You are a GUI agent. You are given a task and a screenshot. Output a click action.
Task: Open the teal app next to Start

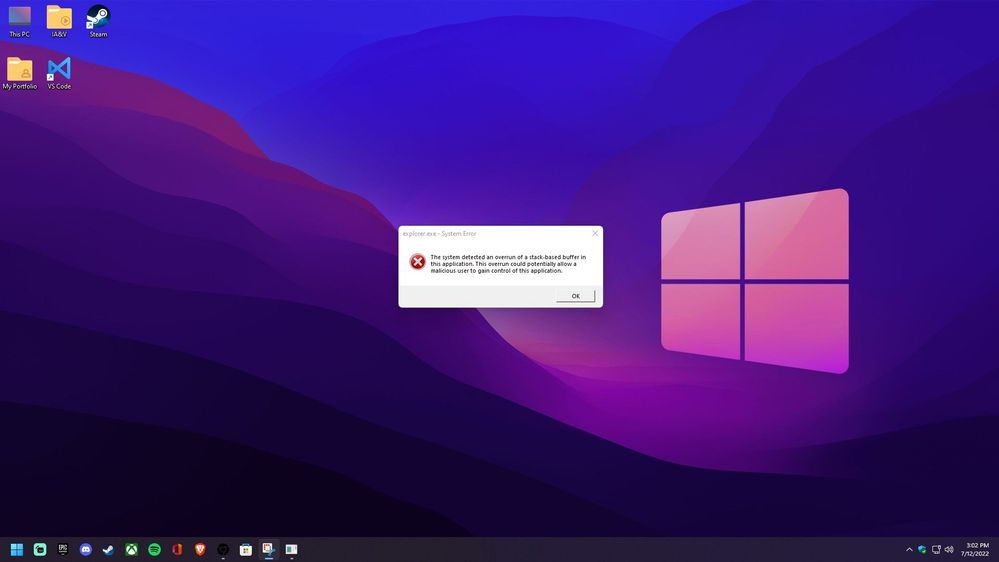[x=40, y=549]
